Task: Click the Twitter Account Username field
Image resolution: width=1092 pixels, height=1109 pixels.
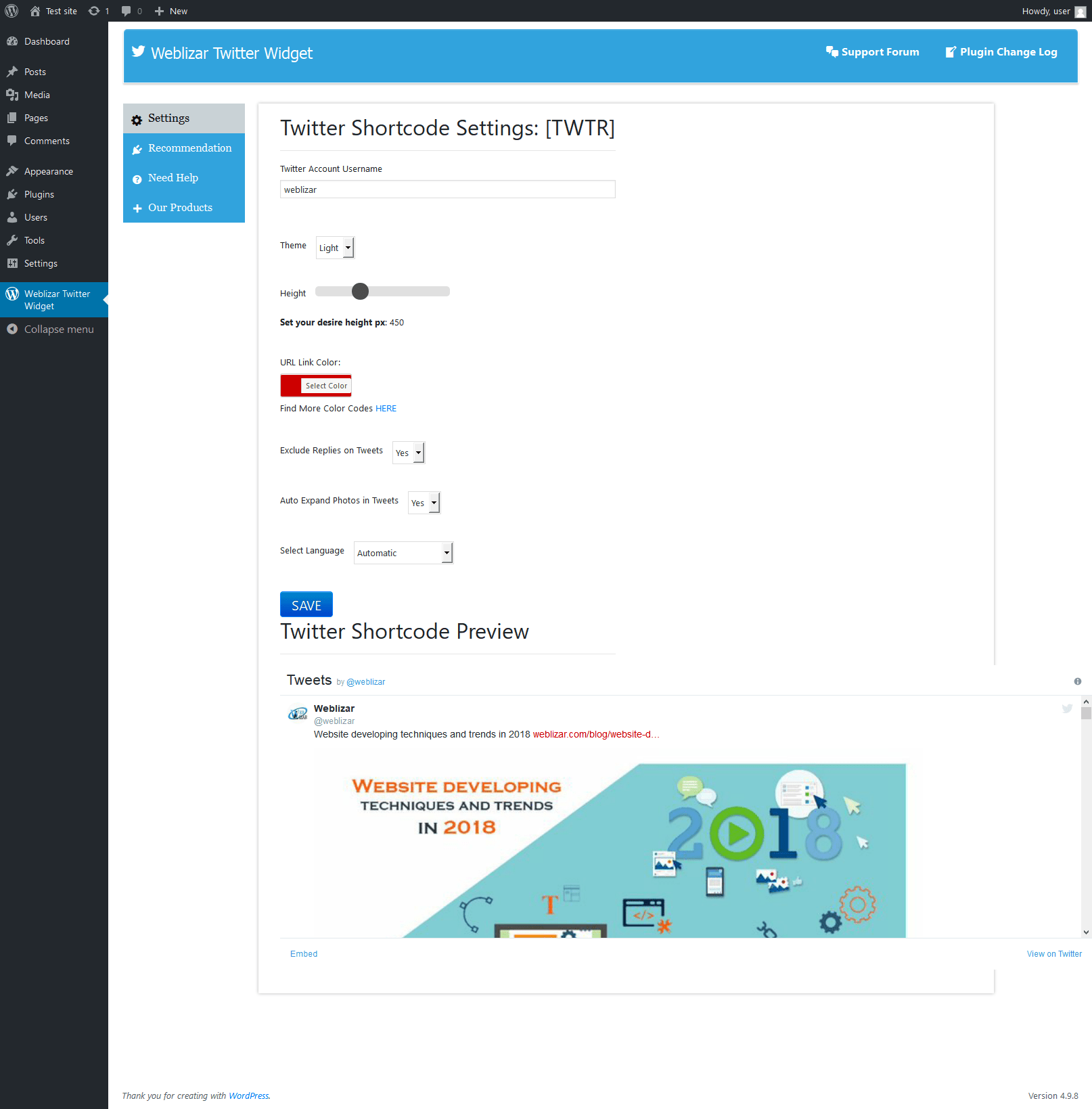Action: 448,189
